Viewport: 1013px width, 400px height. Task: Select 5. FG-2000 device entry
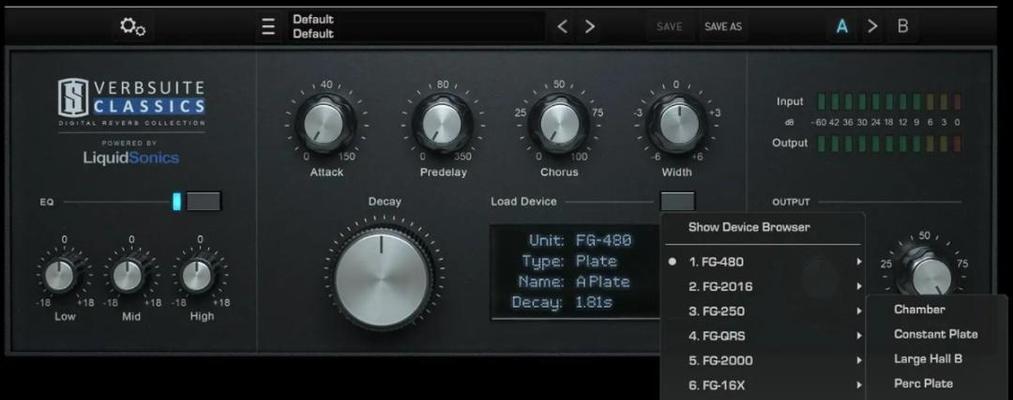[764, 361]
